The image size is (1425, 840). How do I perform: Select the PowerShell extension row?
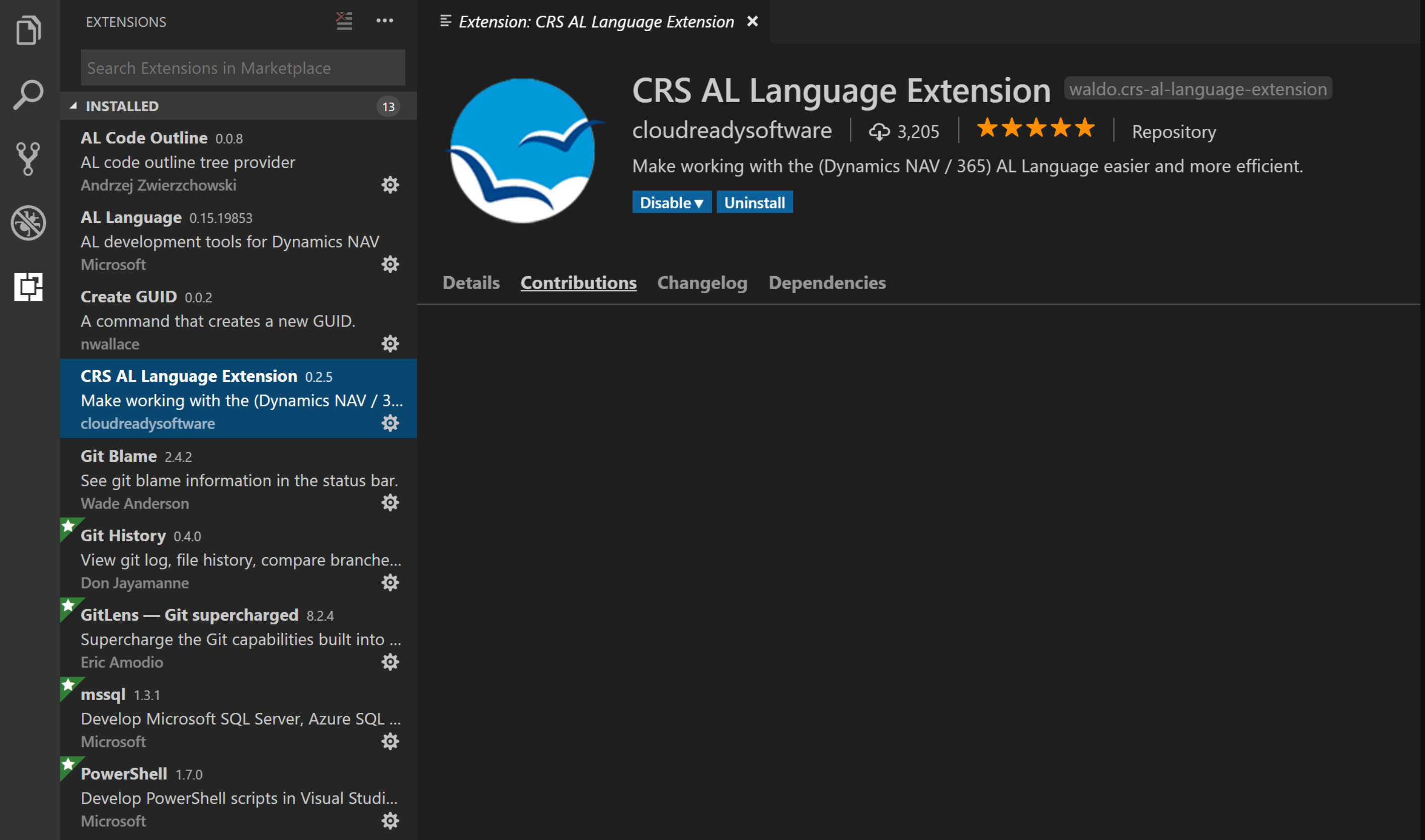239,796
